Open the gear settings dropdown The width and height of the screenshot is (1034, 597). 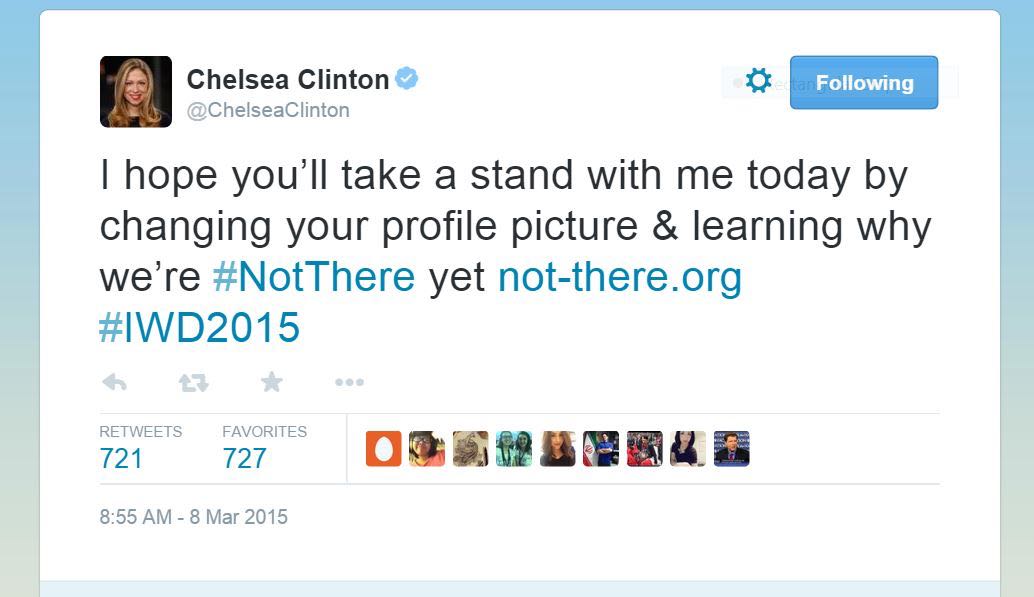click(x=758, y=82)
